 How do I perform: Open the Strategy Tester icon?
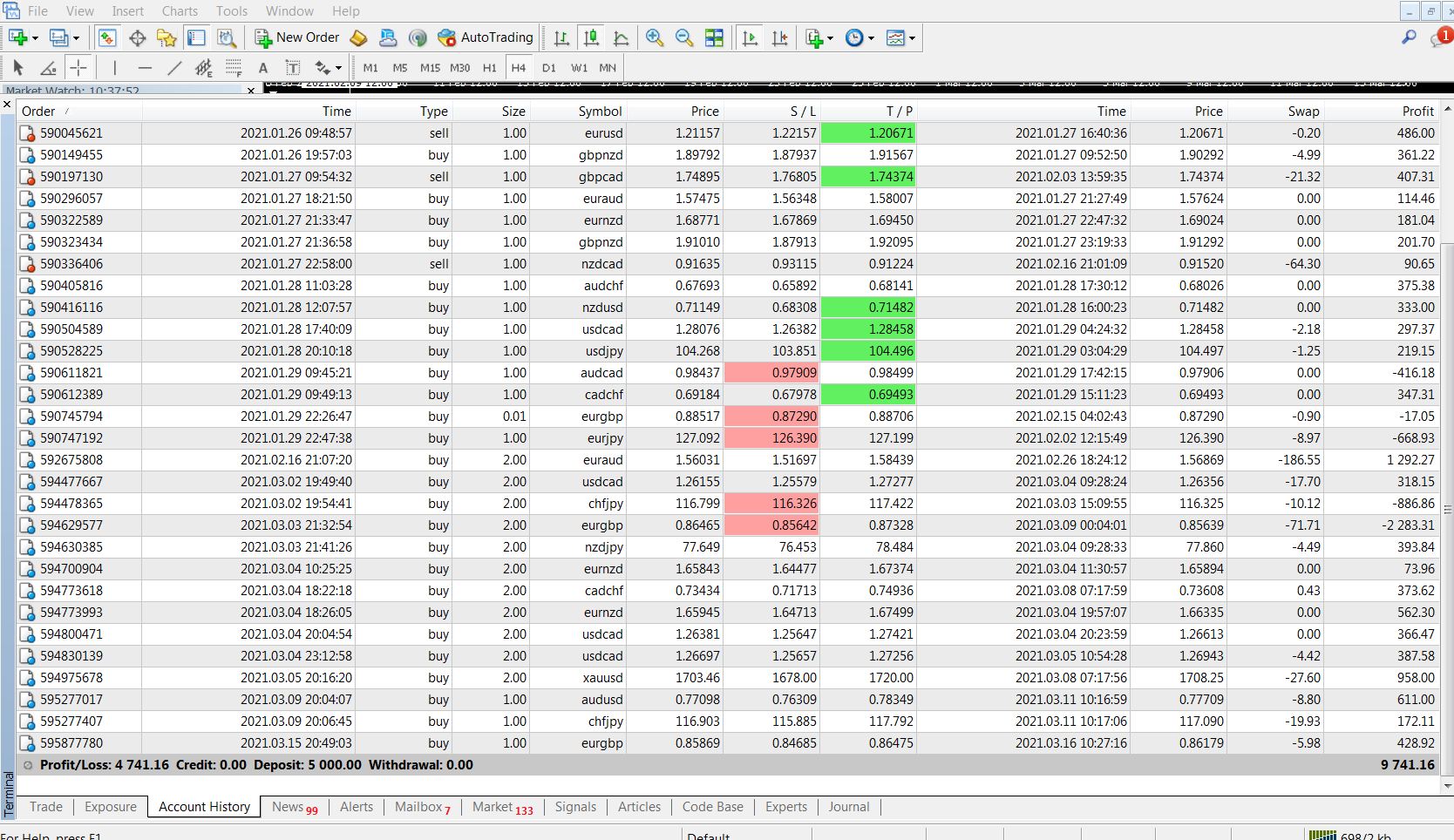pyautogui.click(x=227, y=37)
